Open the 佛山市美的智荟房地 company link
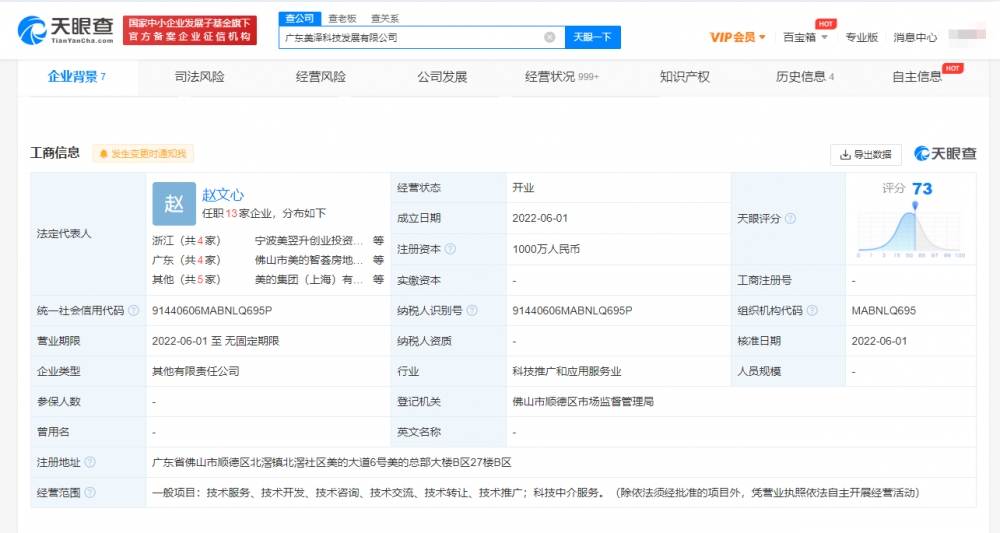Viewport: 1000px width, 533px height. pyautogui.click(x=309, y=260)
